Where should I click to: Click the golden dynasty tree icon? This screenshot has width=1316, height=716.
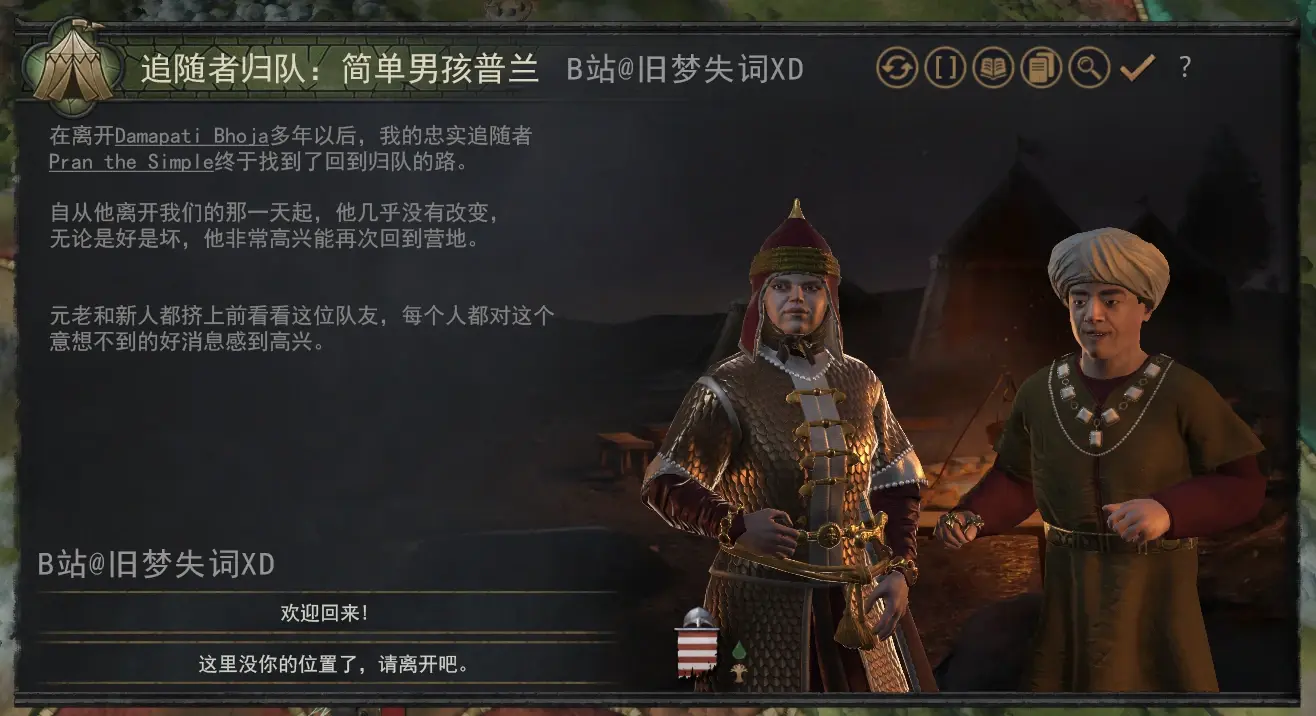(739, 672)
